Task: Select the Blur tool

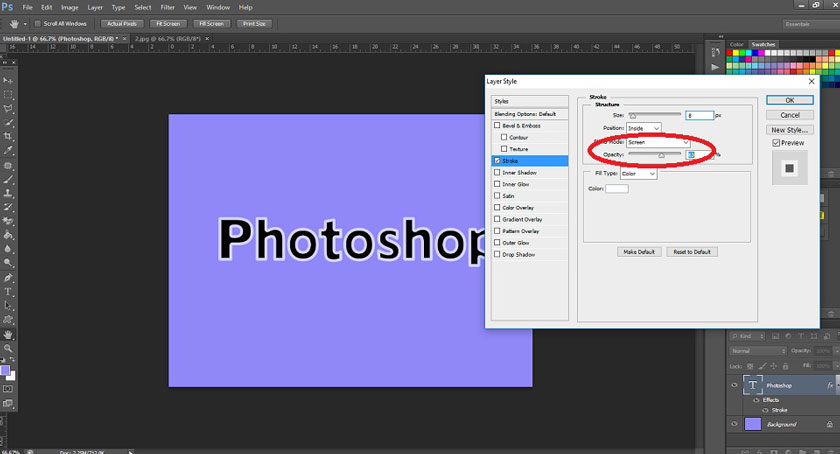Action: 8,249
